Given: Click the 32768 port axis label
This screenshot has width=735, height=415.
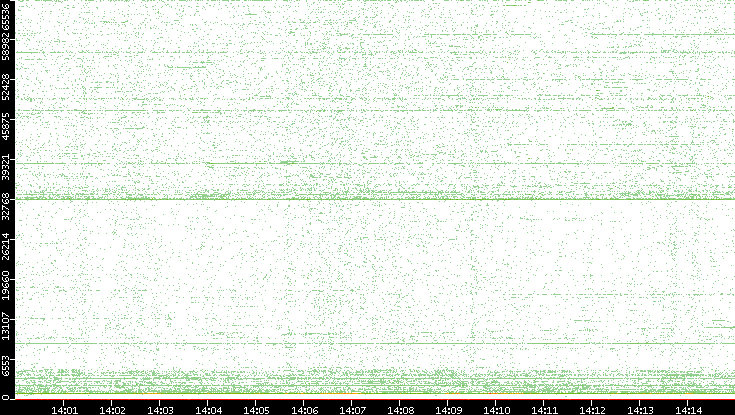Looking at the screenshot, I should click(x=6, y=207).
